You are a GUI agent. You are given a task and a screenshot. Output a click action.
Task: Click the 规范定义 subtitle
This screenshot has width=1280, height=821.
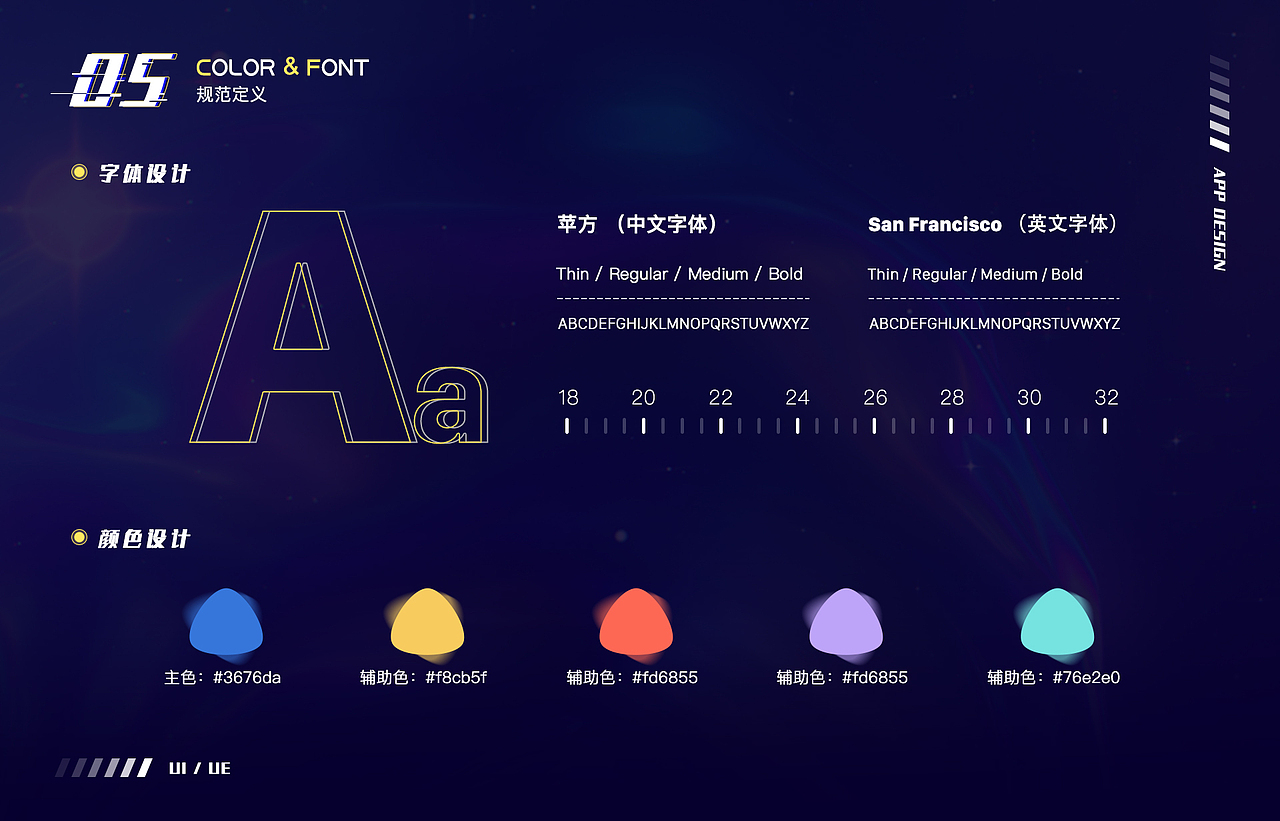pos(232,96)
